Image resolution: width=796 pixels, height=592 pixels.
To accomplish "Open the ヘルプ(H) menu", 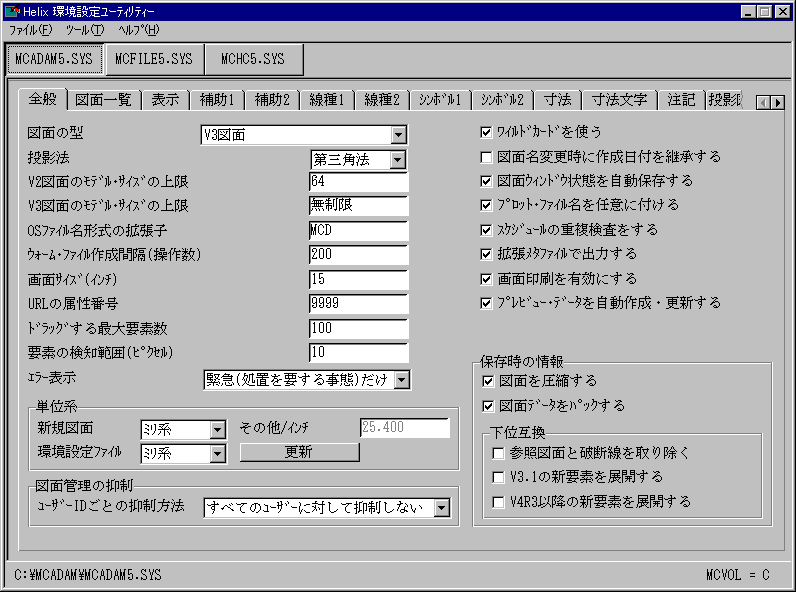I will pos(138,30).
